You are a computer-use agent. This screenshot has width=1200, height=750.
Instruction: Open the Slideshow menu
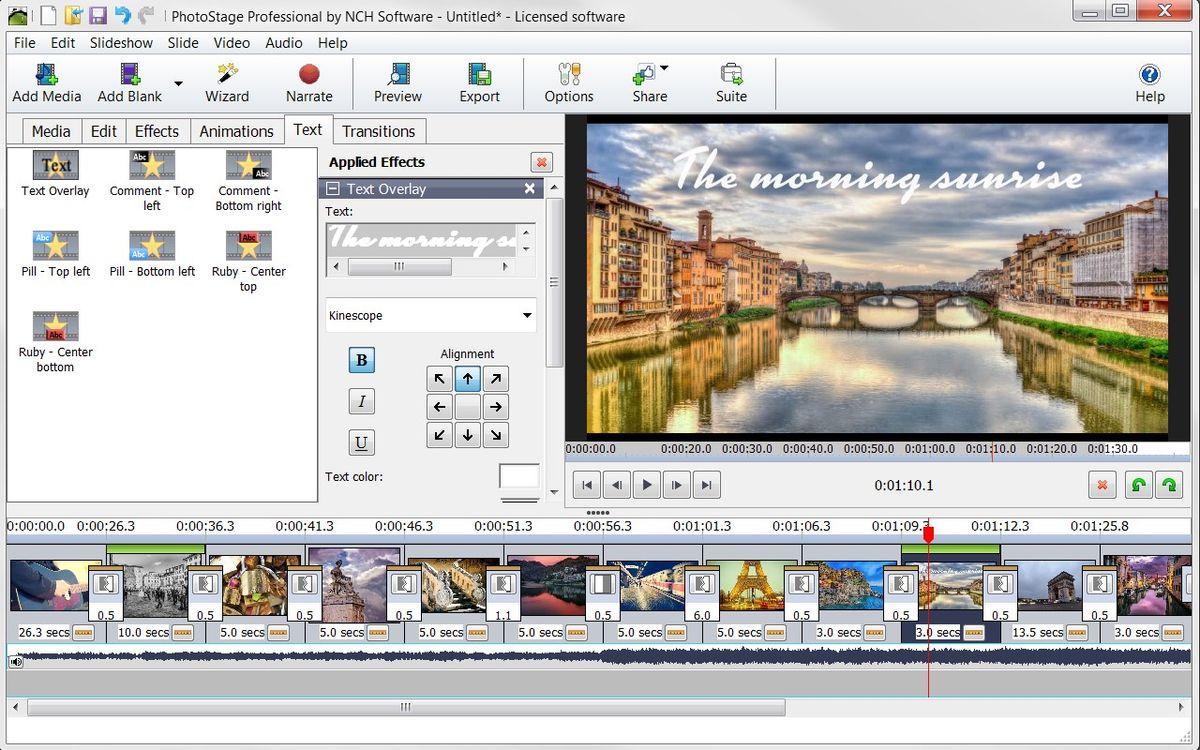121,43
